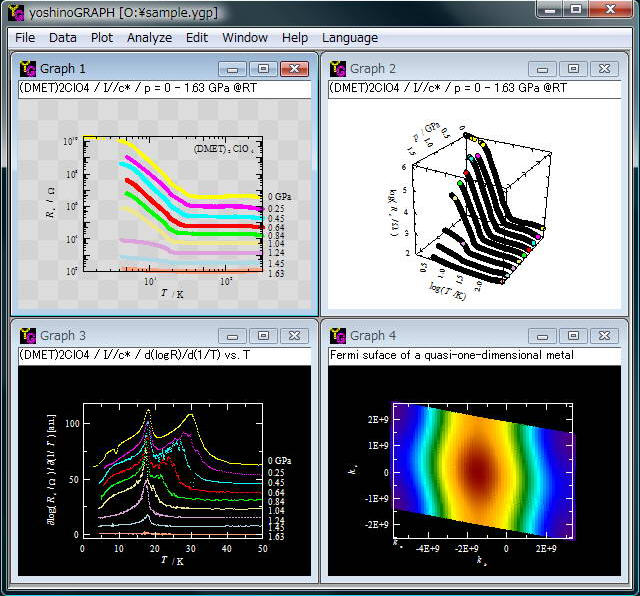The width and height of the screenshot is (640, 596).
Task: Open the Edit menu
Action: pyautogui.click(x=197, y=38)
